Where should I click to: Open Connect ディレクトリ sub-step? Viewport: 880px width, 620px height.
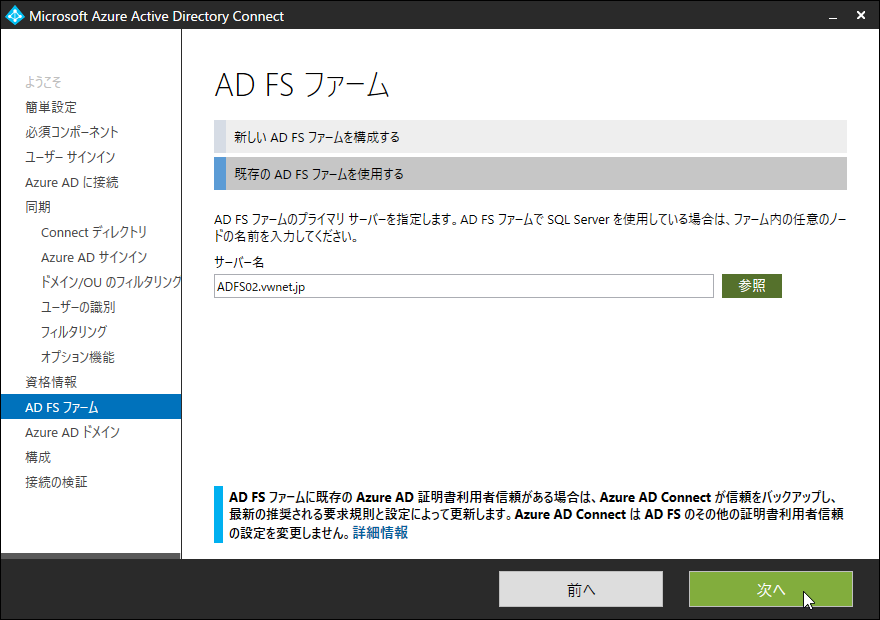point(94,232)
